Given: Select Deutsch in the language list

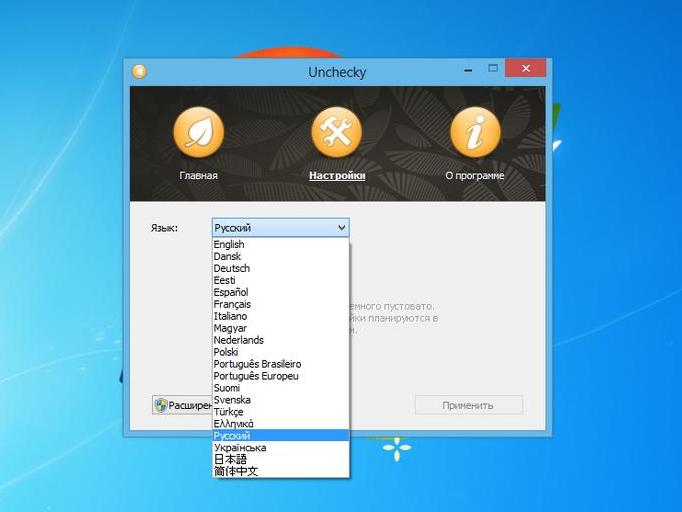Looking at the screenshot, I should coord(281,268).
